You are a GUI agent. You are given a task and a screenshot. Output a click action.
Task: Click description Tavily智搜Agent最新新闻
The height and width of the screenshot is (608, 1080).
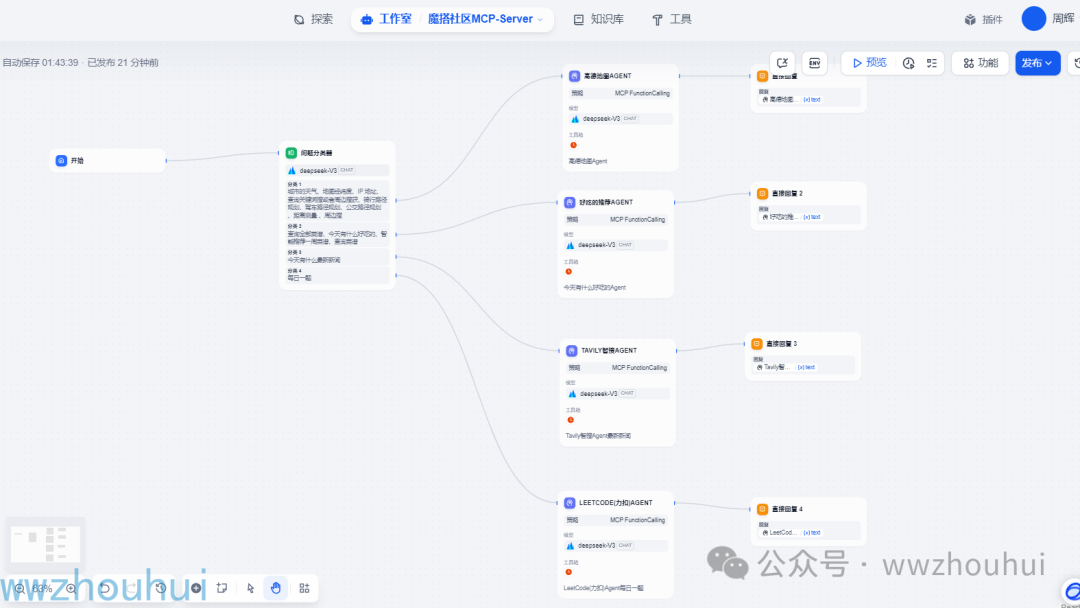coord(598,436)
